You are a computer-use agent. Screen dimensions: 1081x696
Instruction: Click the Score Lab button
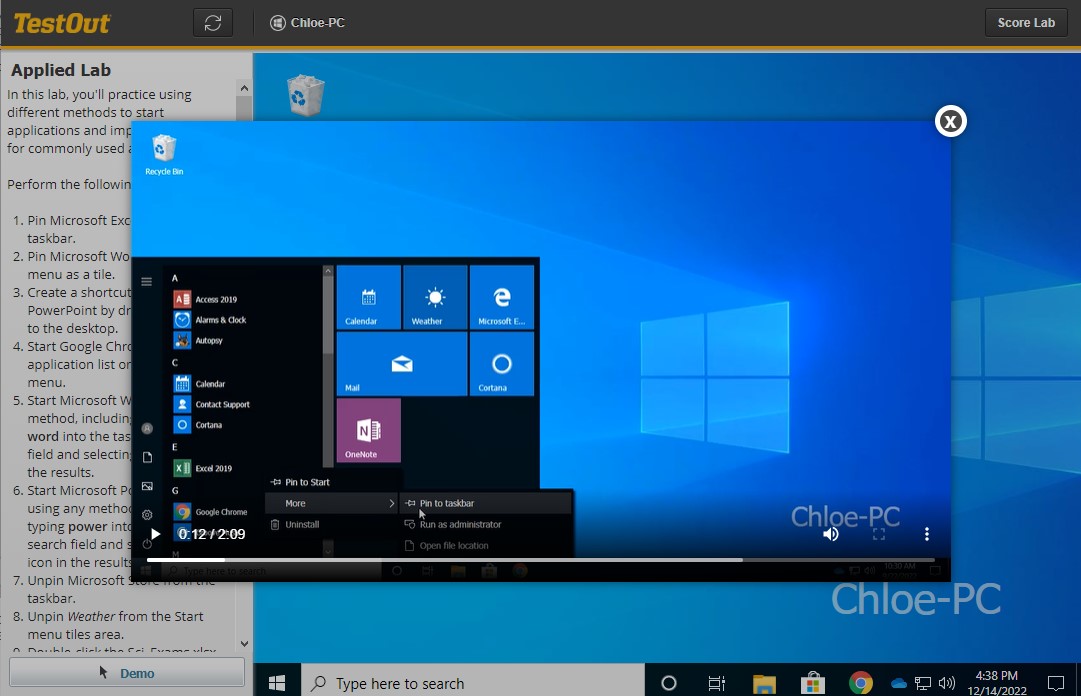1026,23
